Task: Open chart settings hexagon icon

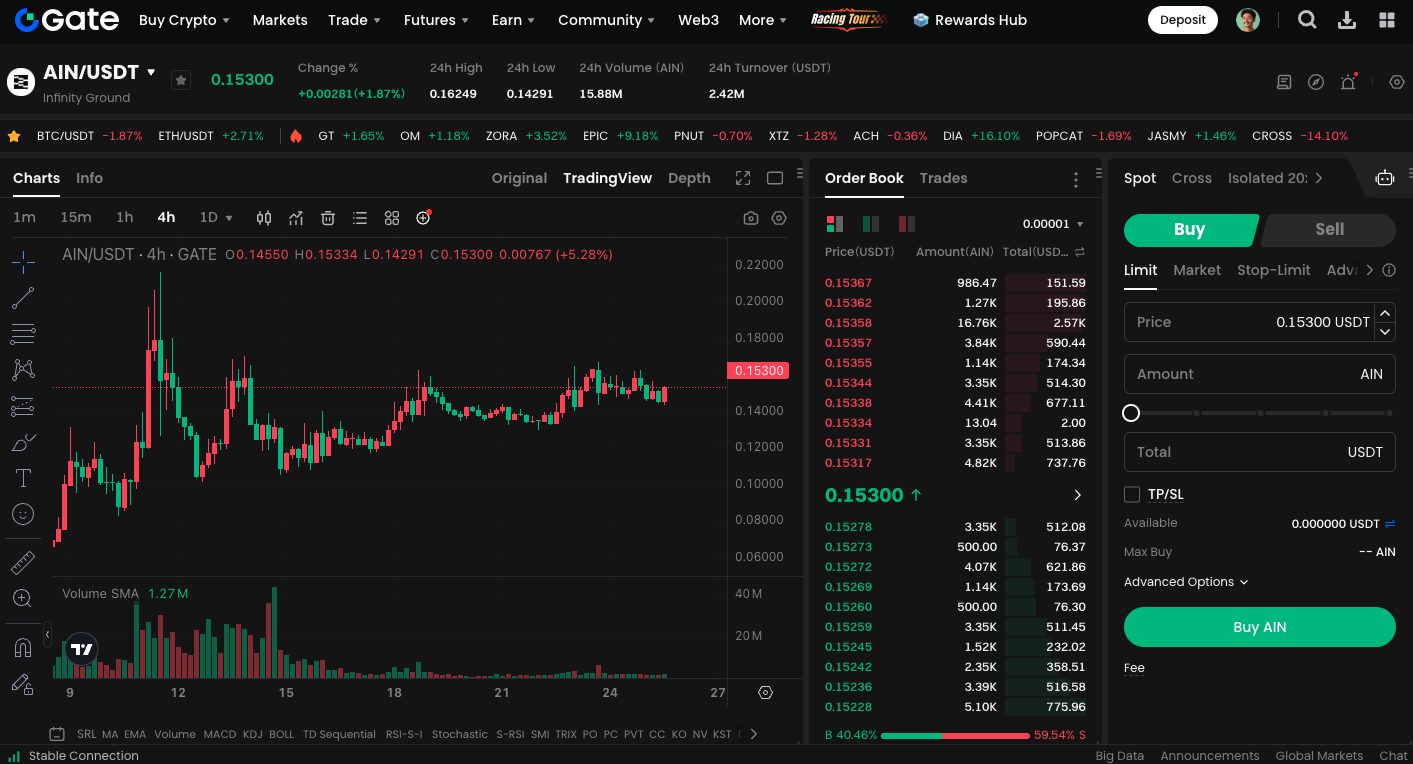Action: pyautogui.click(x=779, y=218)
